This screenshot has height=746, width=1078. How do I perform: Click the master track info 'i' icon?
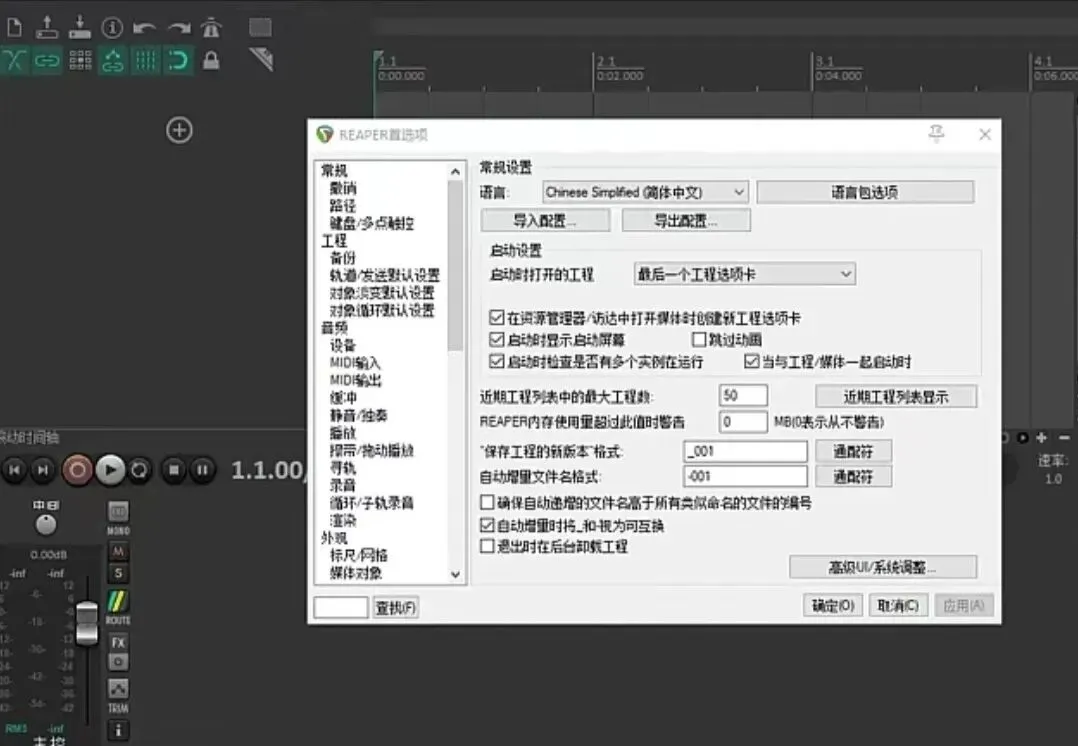(118, 730)
